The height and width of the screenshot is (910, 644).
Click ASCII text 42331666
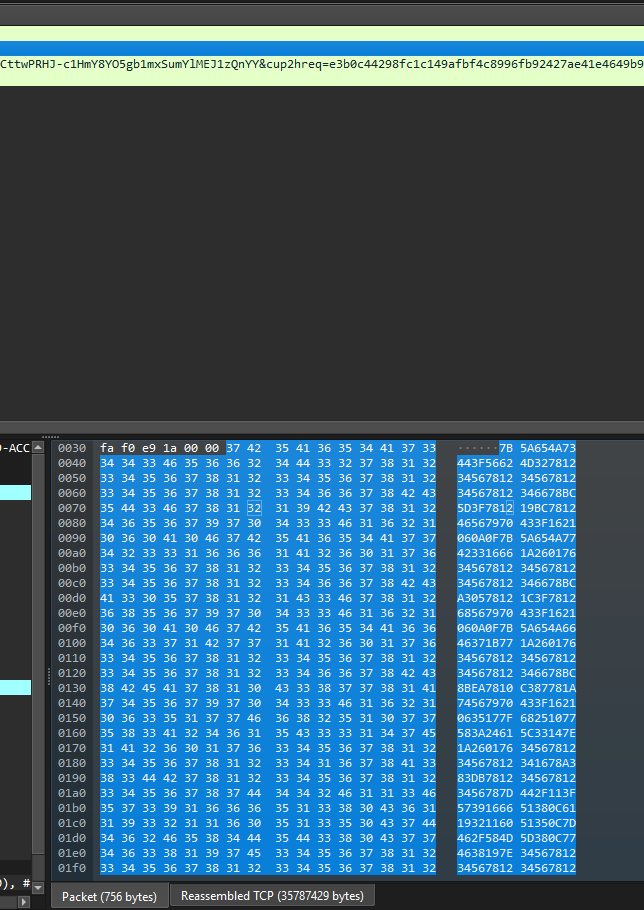tap(485, 553)
